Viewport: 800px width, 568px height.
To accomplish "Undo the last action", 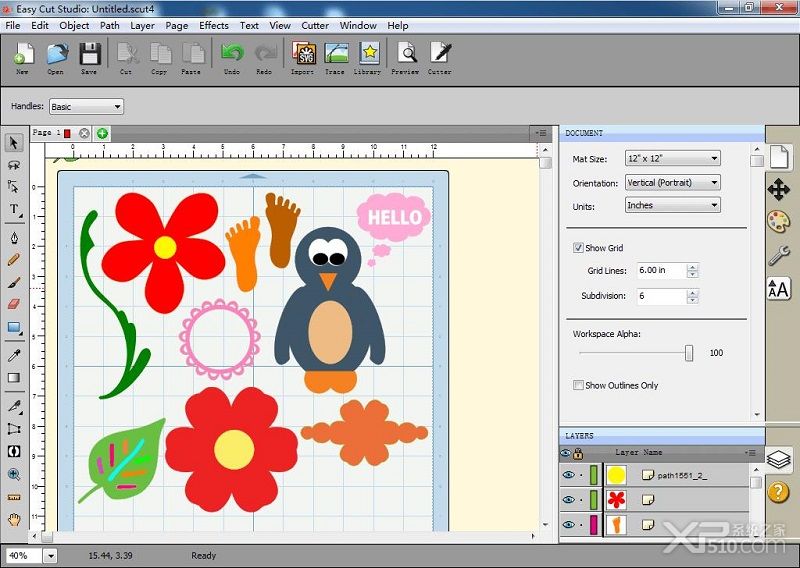I will (x=232, y=58).
